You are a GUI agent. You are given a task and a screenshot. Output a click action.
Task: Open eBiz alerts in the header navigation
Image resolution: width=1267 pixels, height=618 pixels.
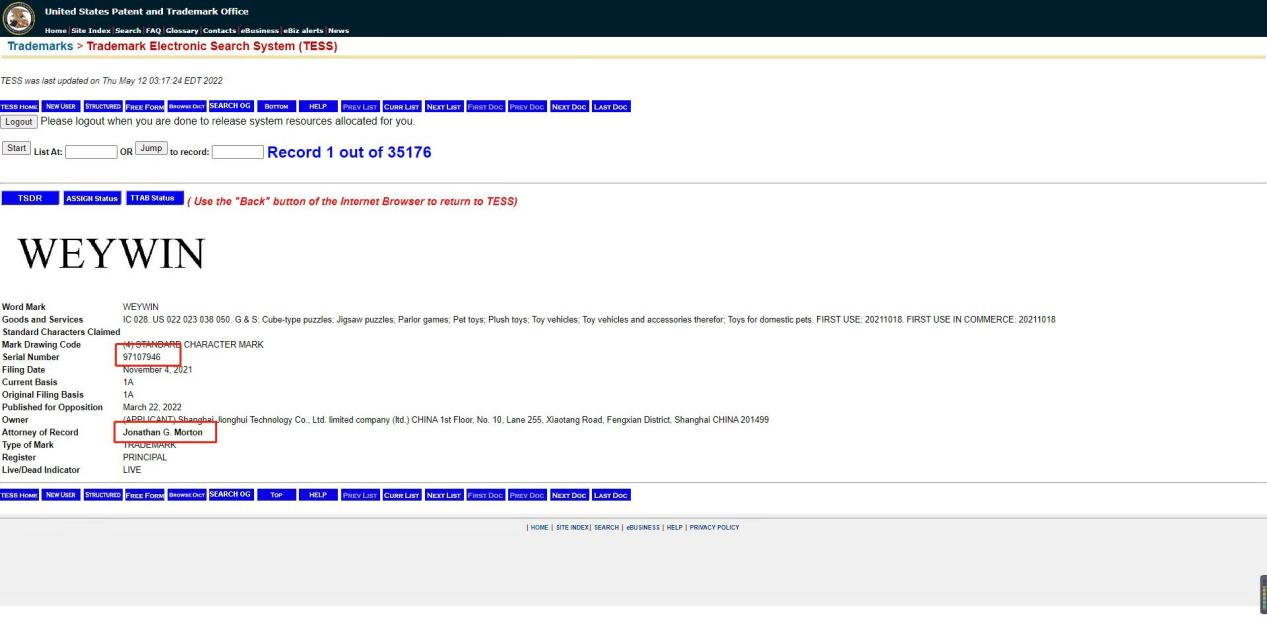click(303, 31)
